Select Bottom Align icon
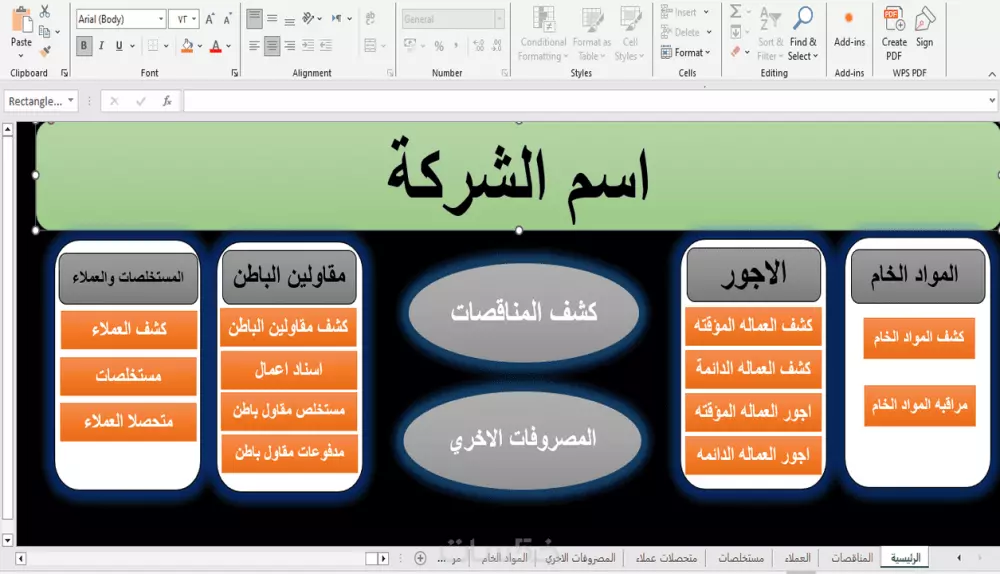 point(290,19)
